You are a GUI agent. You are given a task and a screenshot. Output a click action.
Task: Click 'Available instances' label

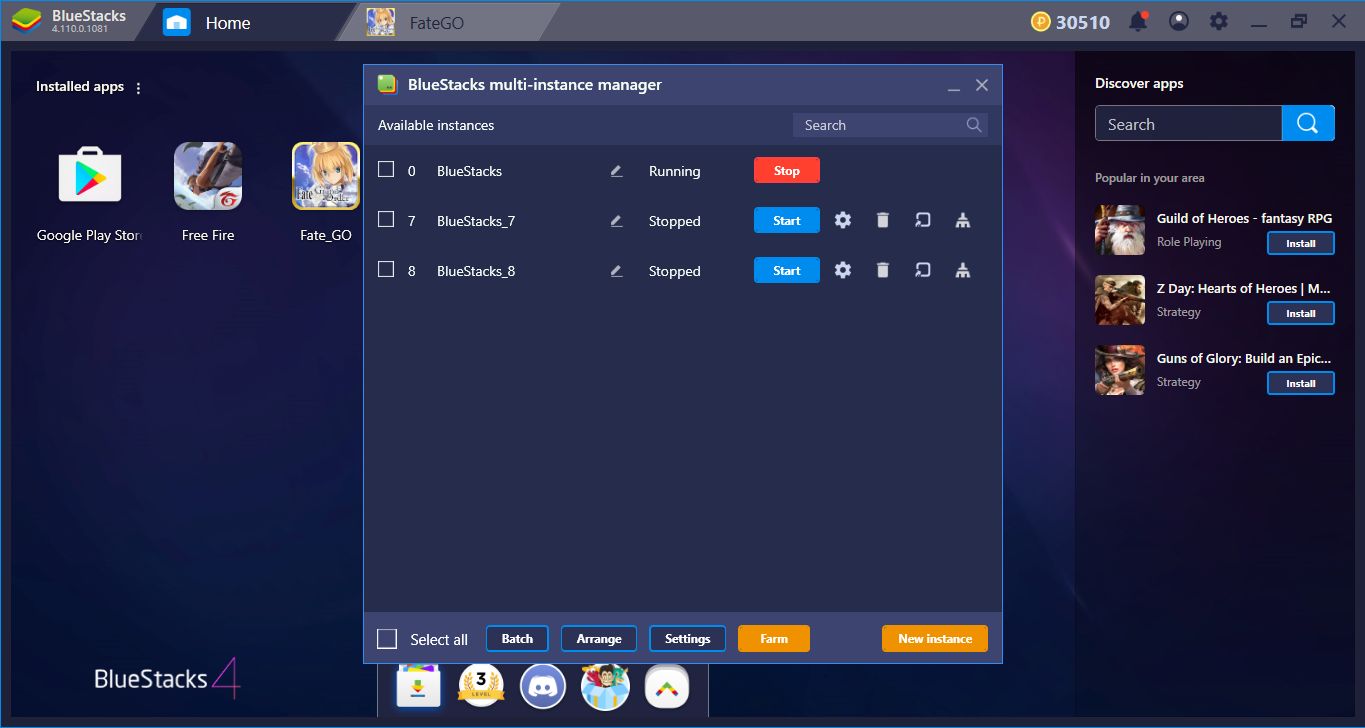(x=436, y=125)
